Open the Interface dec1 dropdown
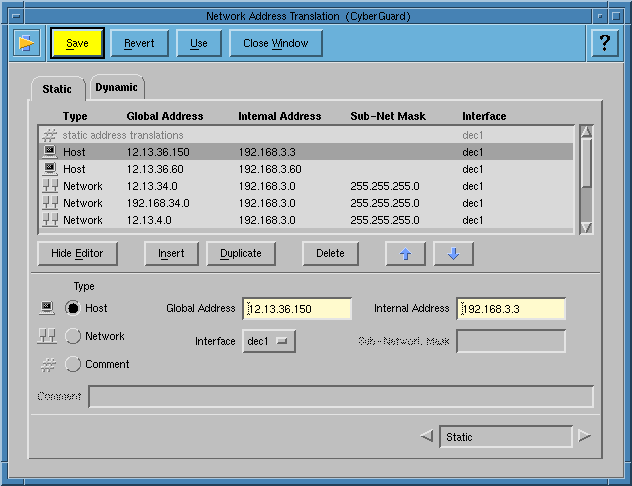 [269, 342]
